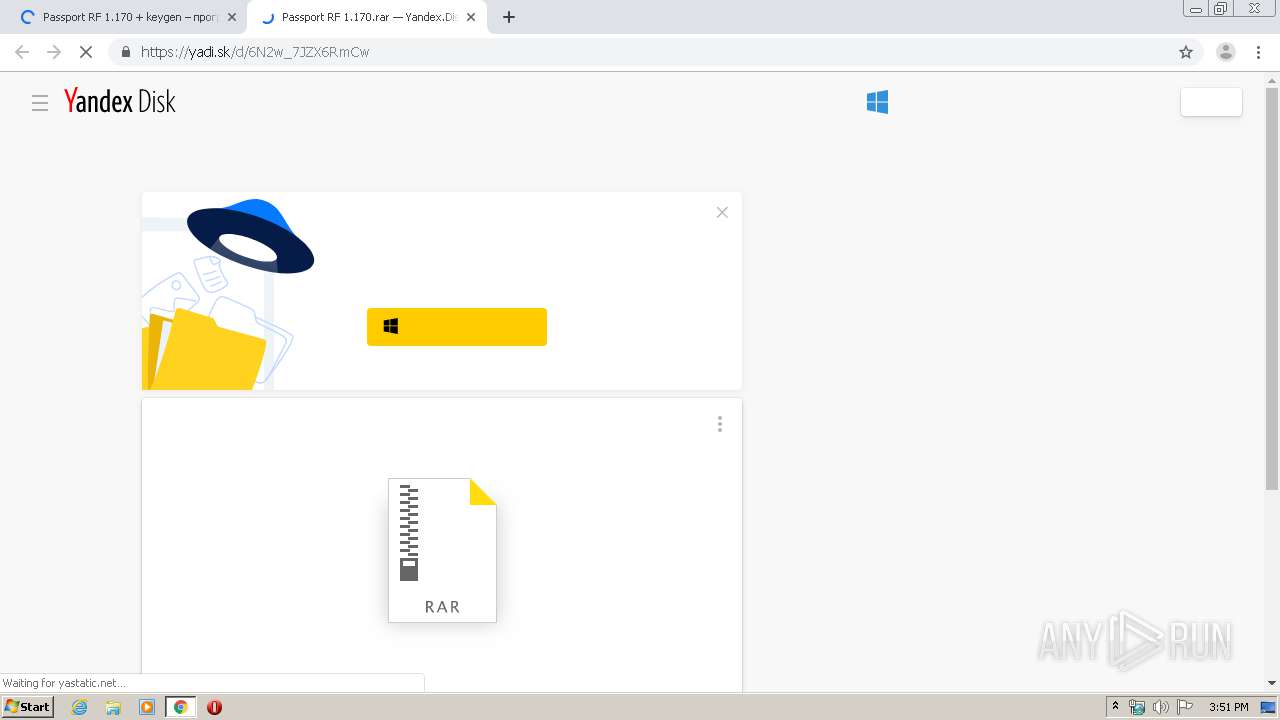Open the media player taskbar icon

tap(147, 707)
